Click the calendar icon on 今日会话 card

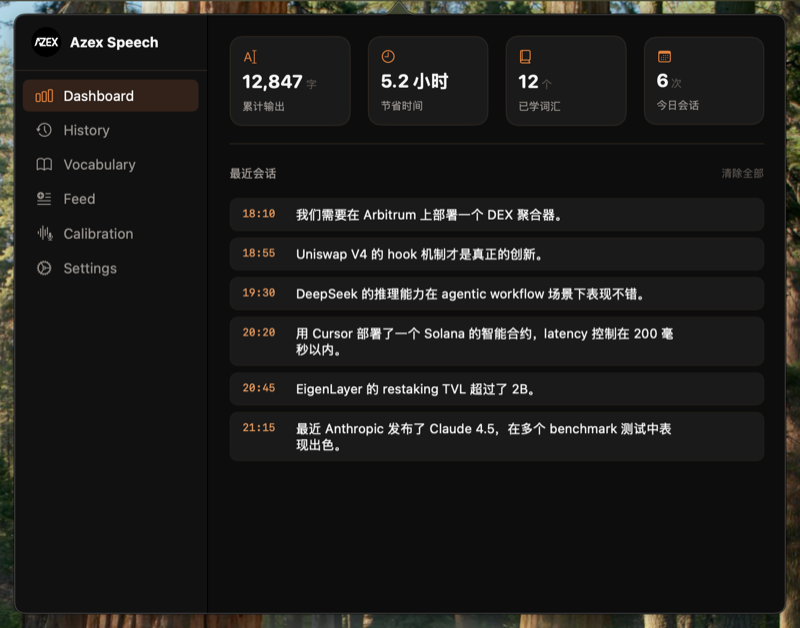point(664,56)
